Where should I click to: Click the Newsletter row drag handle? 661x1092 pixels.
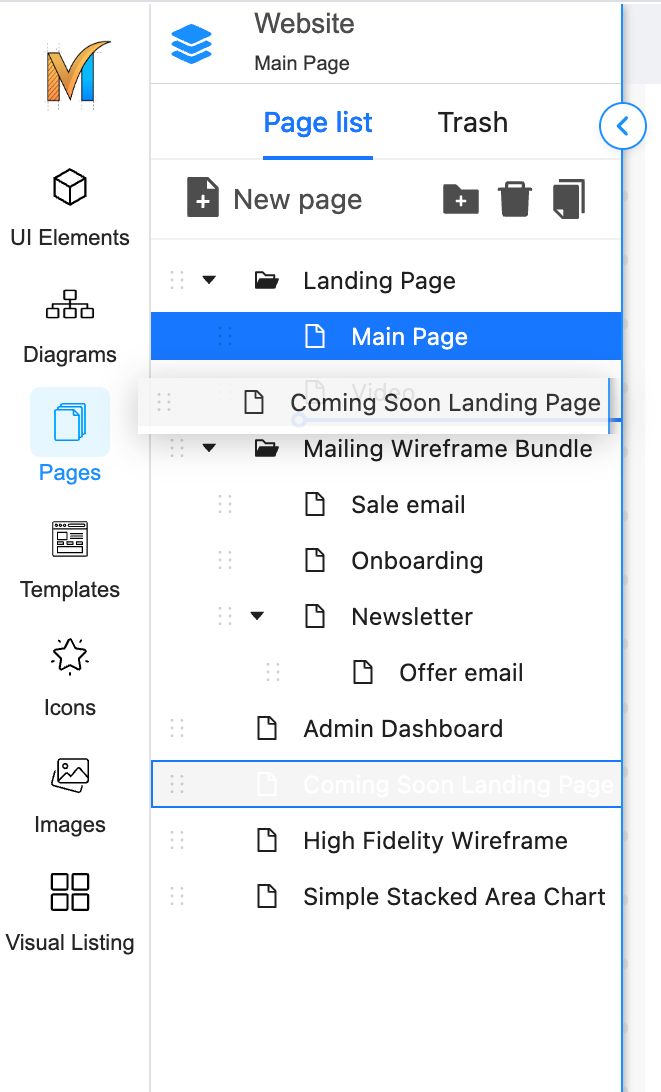coord(224,616)
